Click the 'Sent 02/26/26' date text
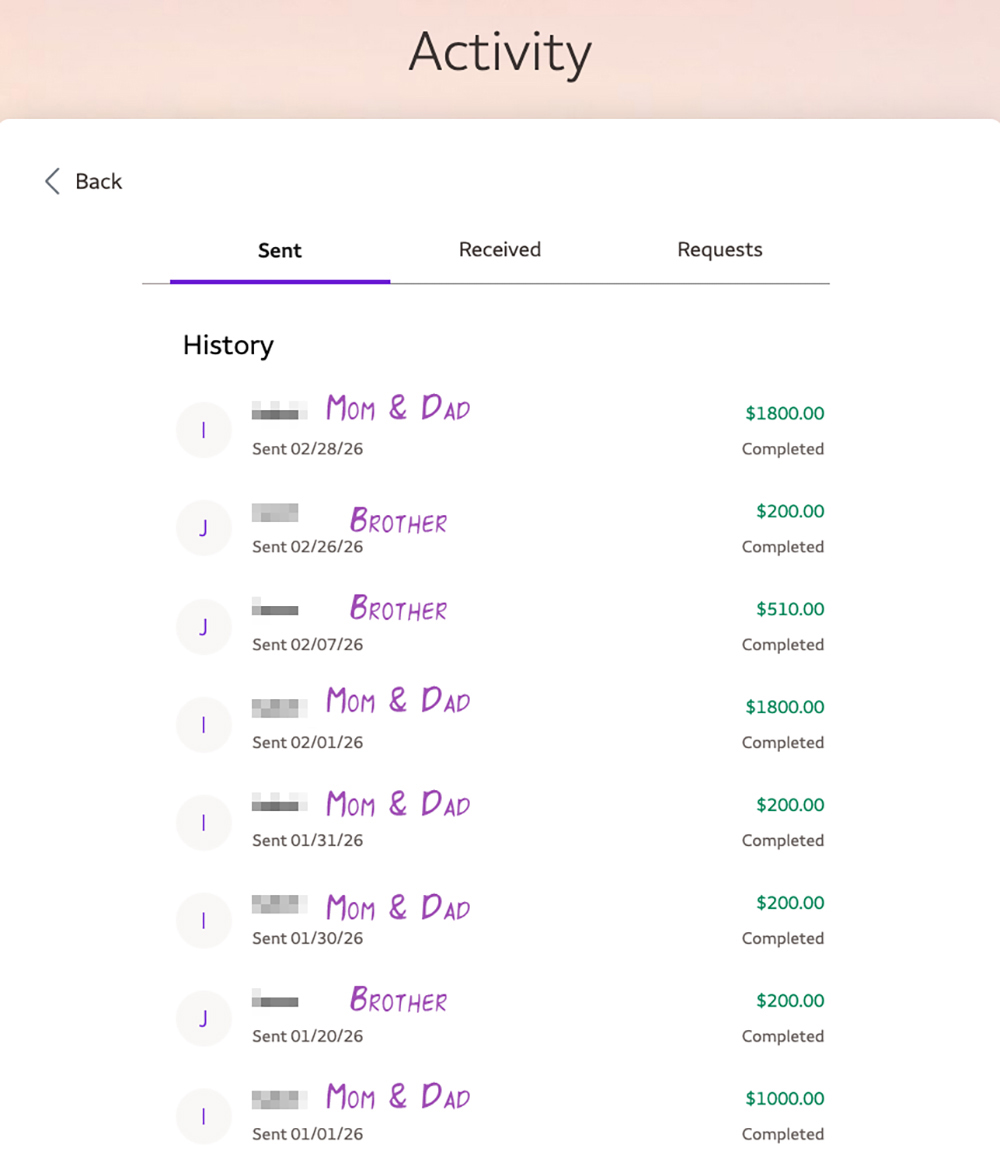Viewport: 1000px width, 1161px height. tap(307, 546)
